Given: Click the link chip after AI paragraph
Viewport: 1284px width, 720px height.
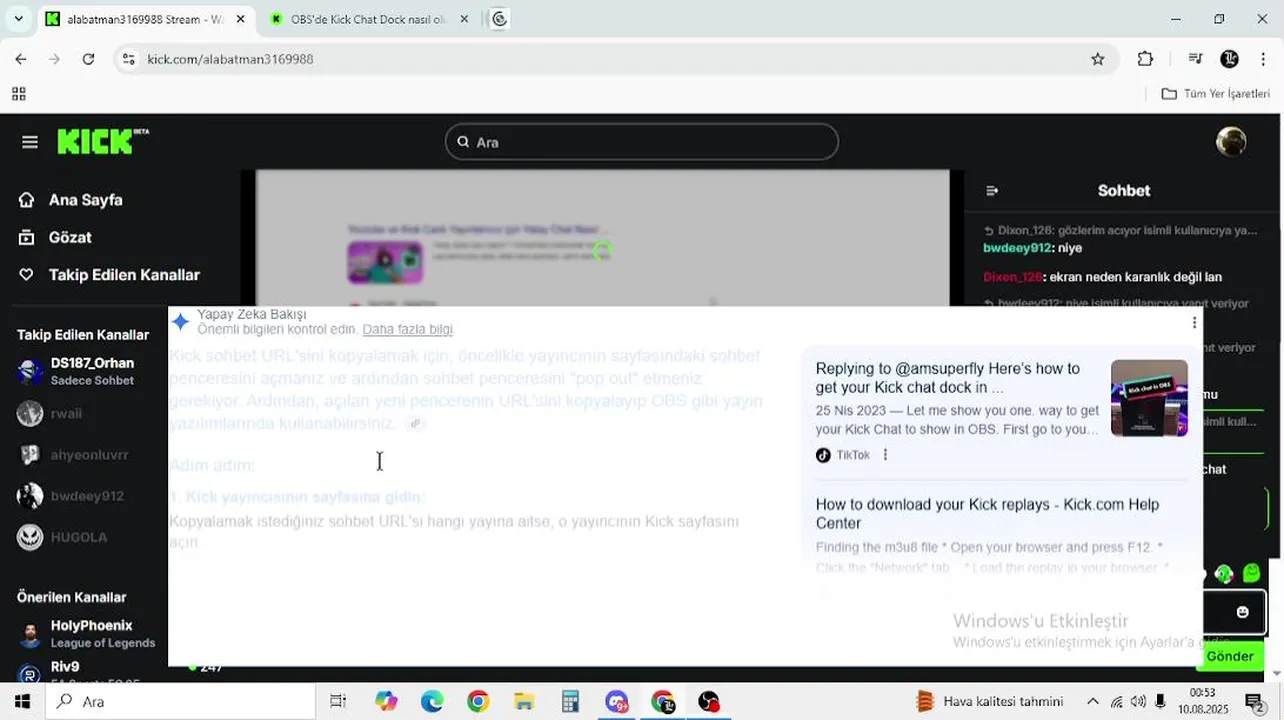Looking at the screenshot, I should 415,424.
